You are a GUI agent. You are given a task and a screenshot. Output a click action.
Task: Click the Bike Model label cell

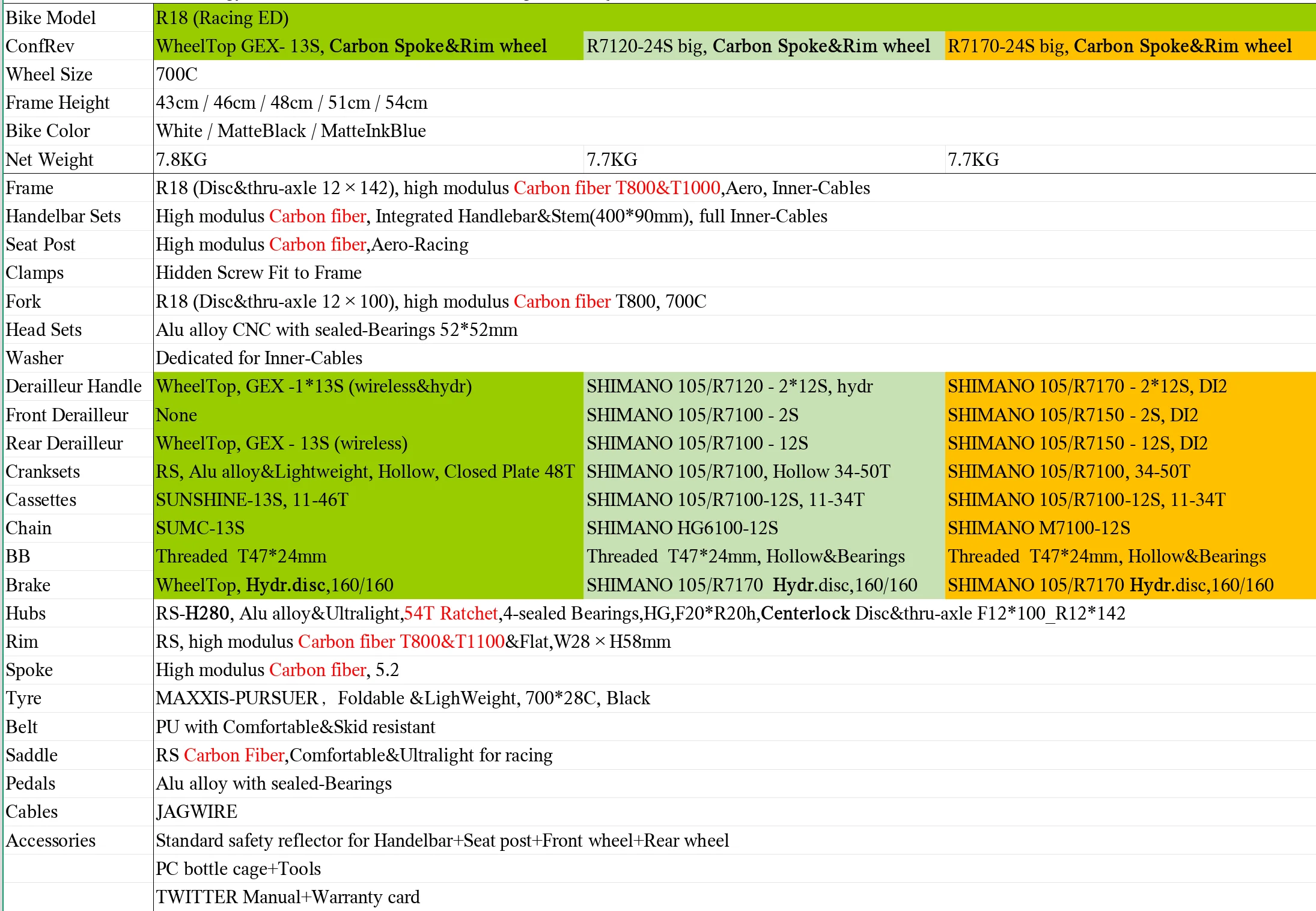click(51, 18)
